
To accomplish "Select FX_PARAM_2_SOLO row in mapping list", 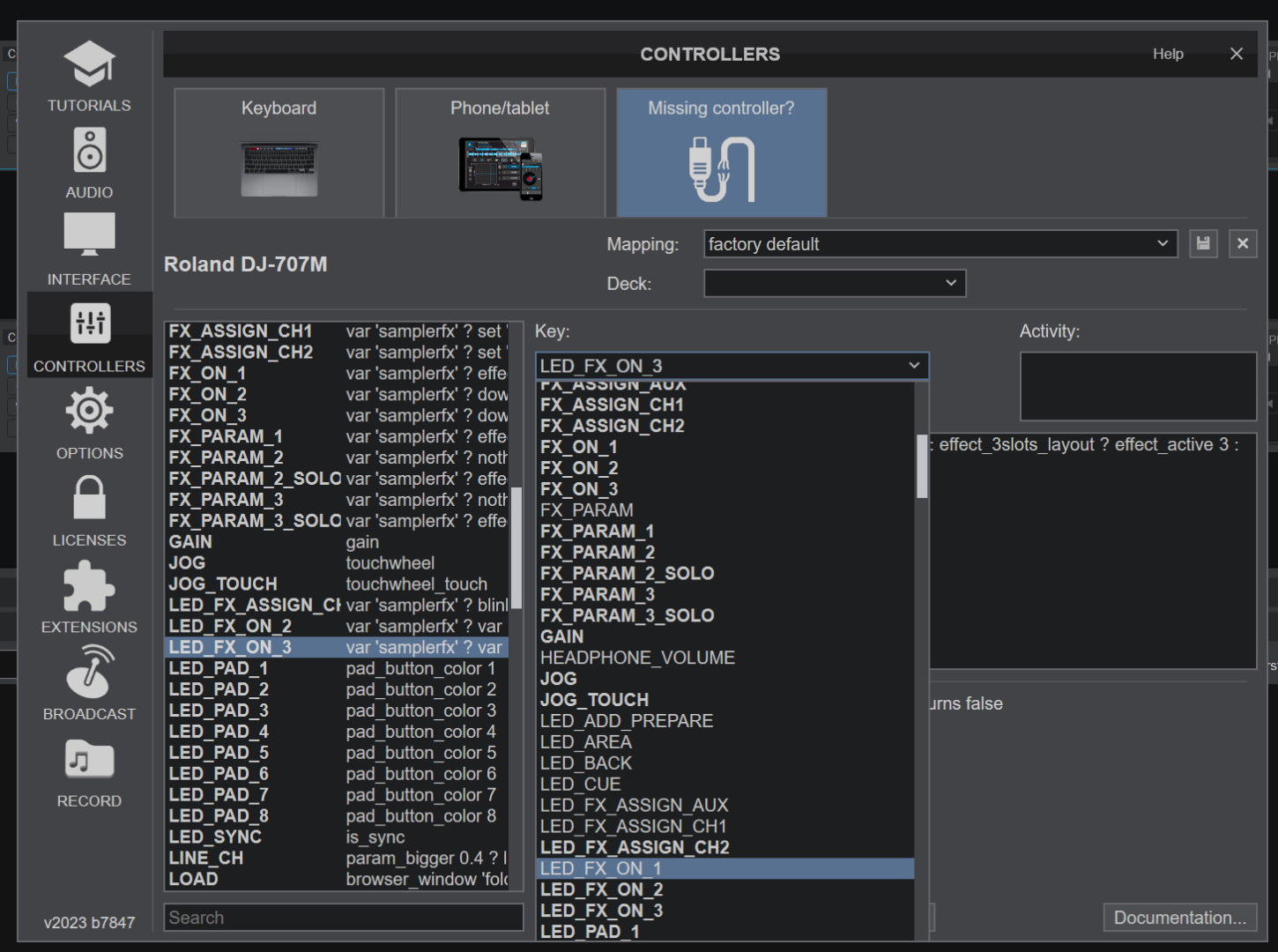I will pos(338,479).
